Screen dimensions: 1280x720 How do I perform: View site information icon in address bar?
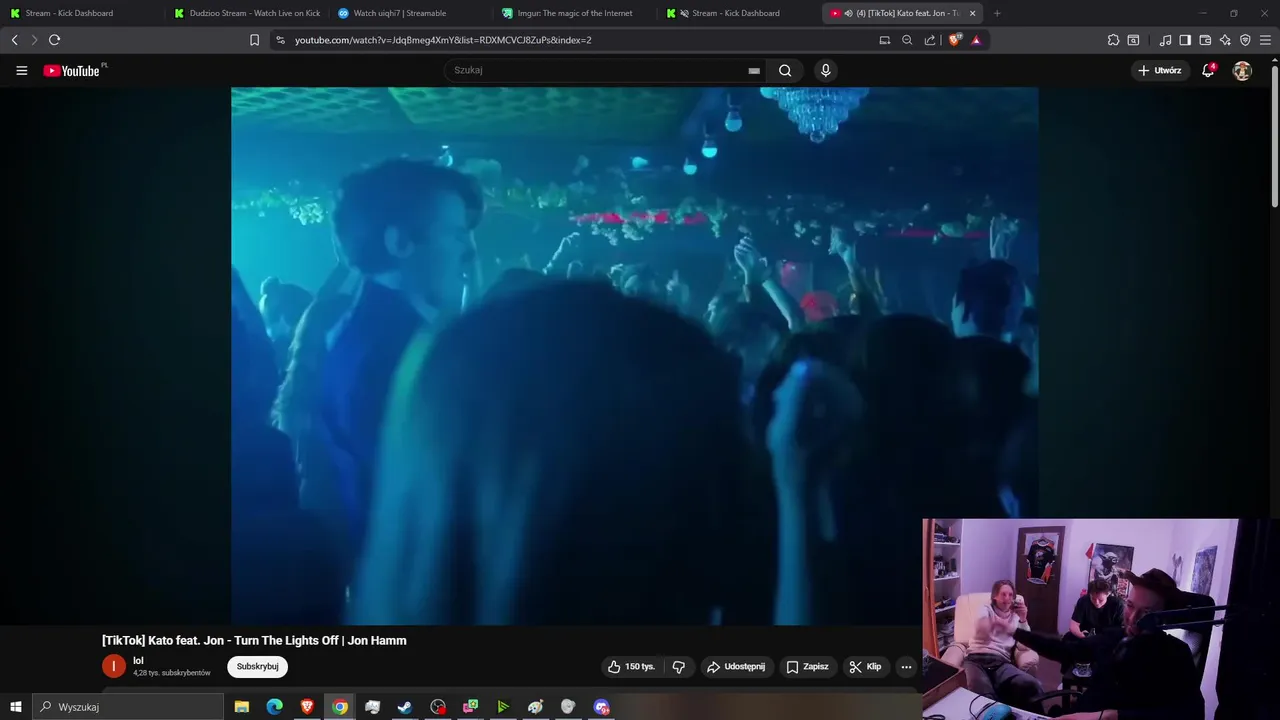coord(280,40)
